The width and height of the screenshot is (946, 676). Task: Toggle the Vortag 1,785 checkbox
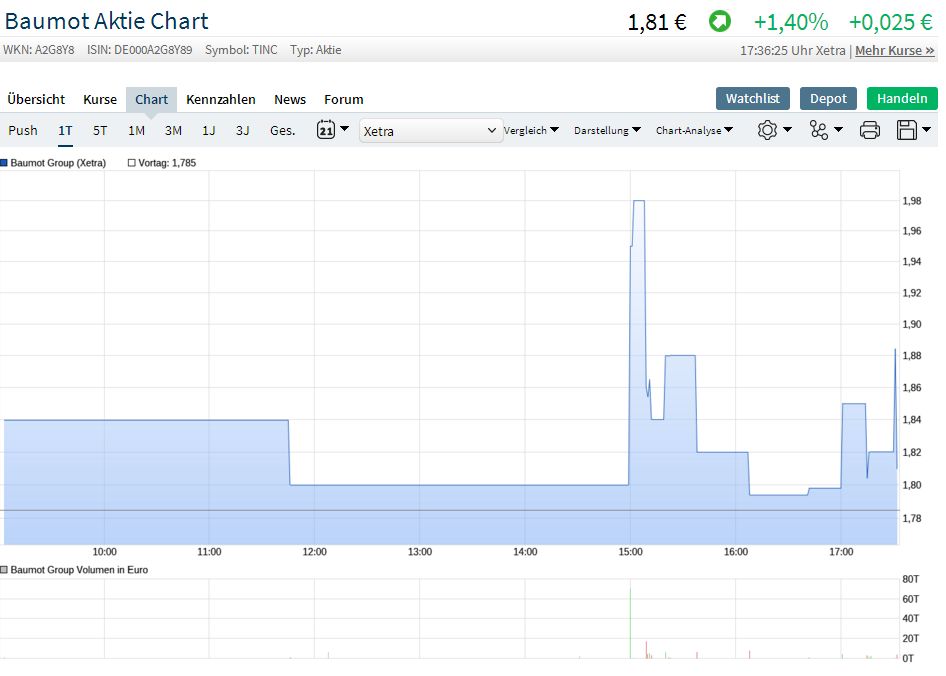[132, 163]
